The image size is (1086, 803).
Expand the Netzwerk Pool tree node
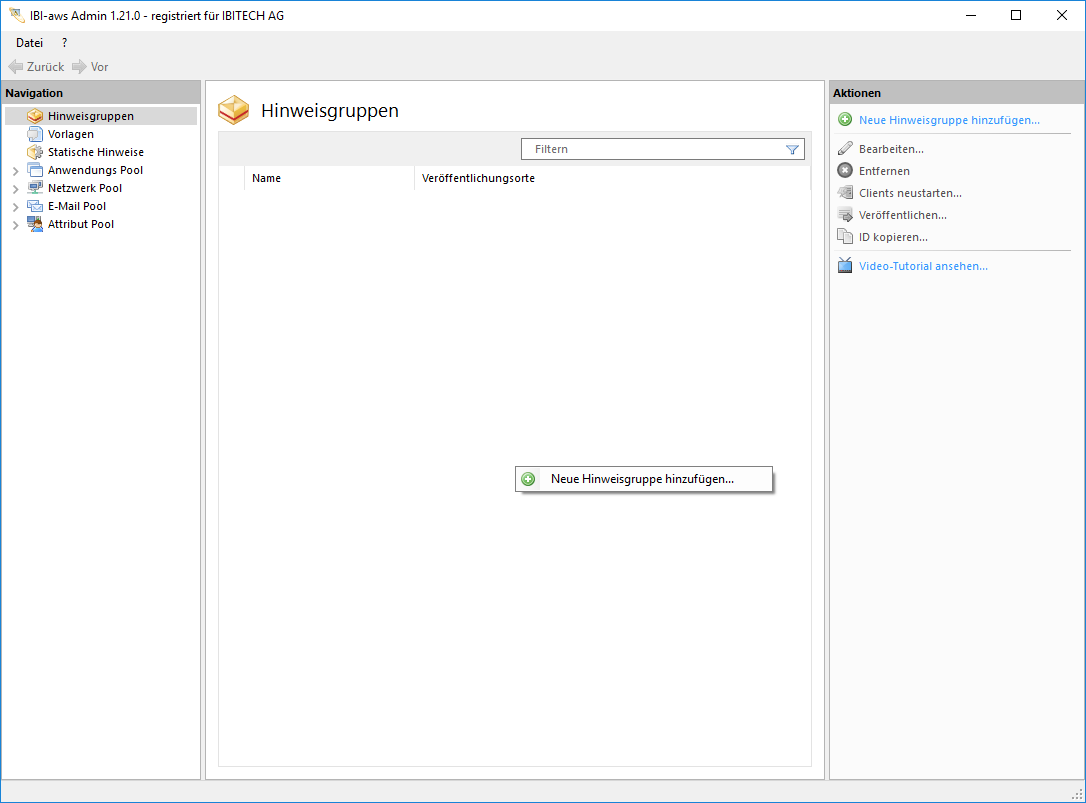click(16, 189)
